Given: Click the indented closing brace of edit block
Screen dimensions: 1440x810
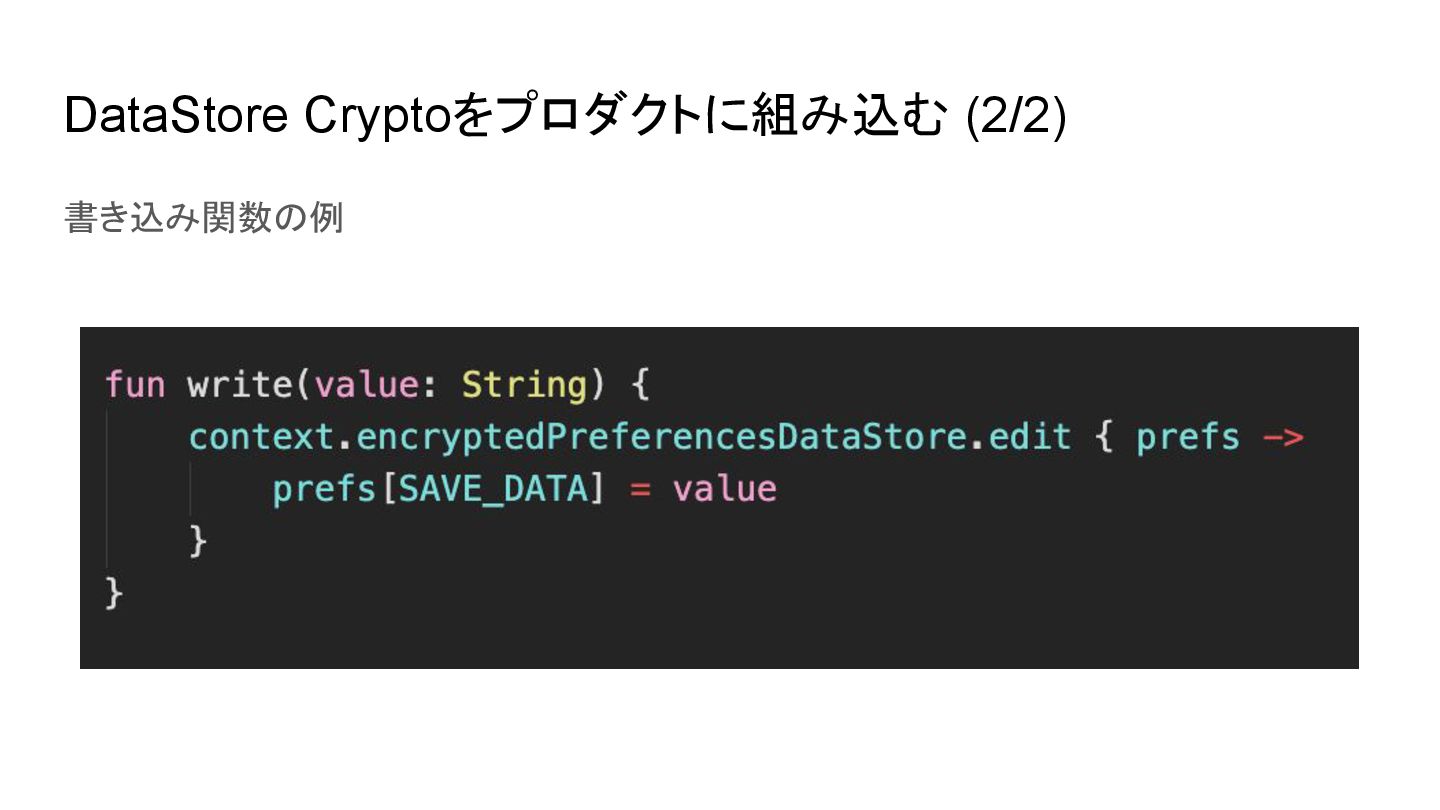Looking at the screenshot, I should [x=198, y=541].
